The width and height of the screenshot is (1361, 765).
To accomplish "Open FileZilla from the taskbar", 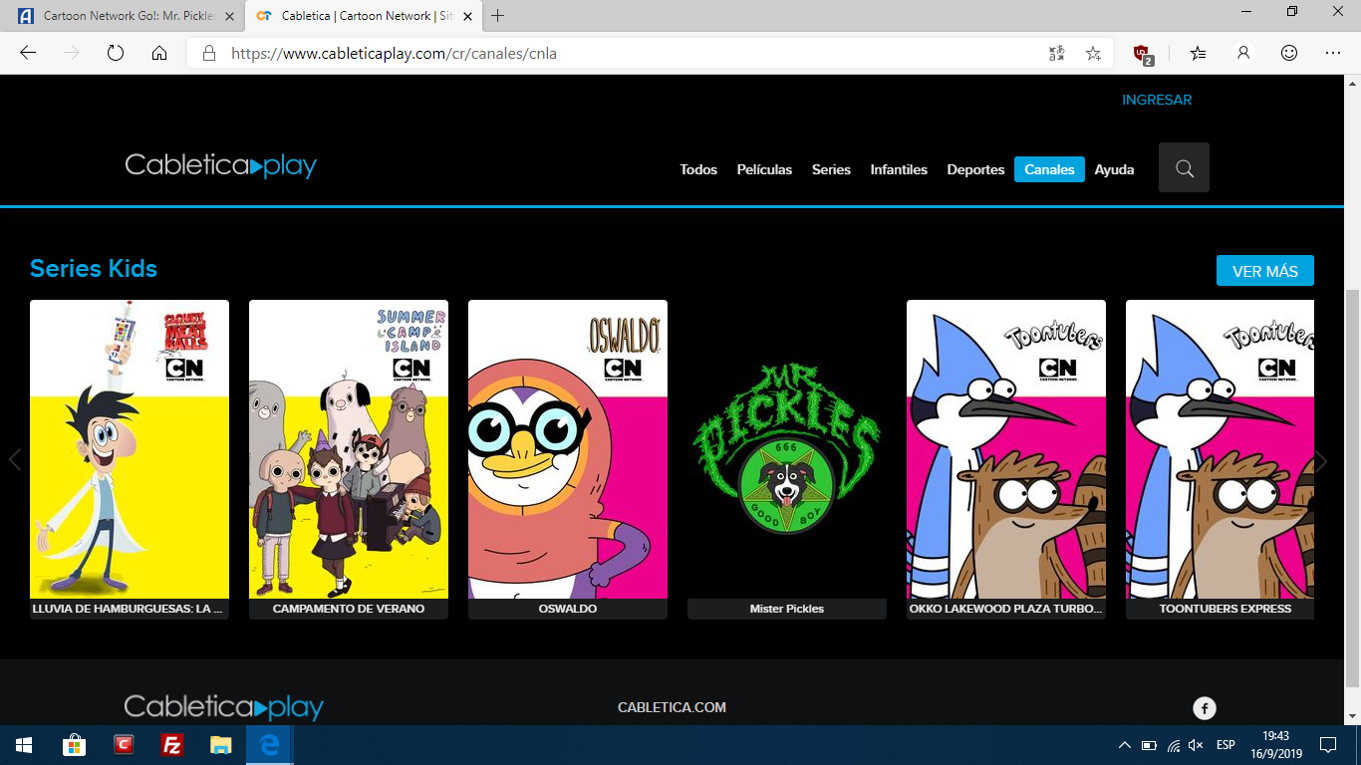I will coord(172,745).
